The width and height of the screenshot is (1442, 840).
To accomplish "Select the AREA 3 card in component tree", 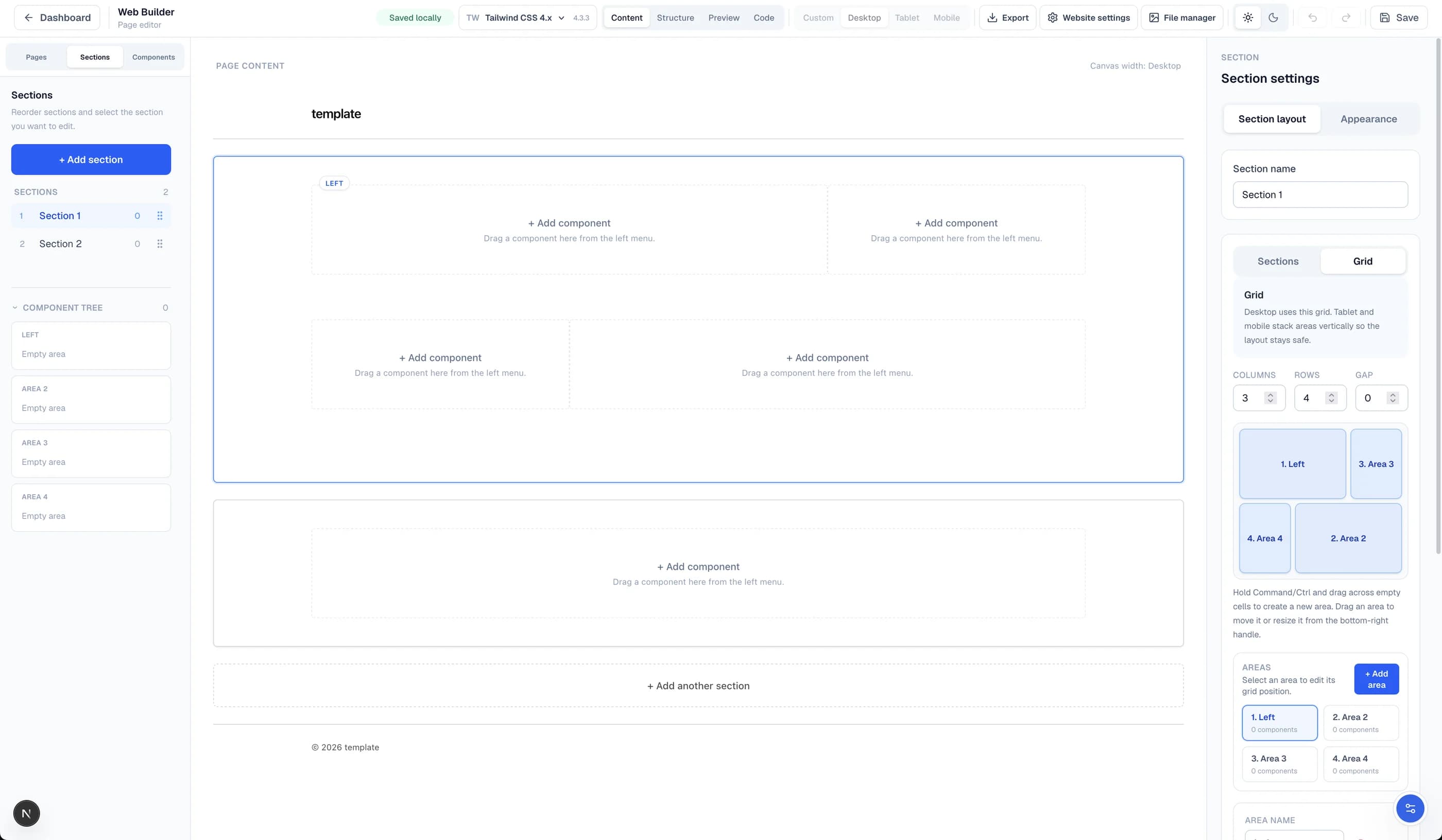I will [91, 453].
